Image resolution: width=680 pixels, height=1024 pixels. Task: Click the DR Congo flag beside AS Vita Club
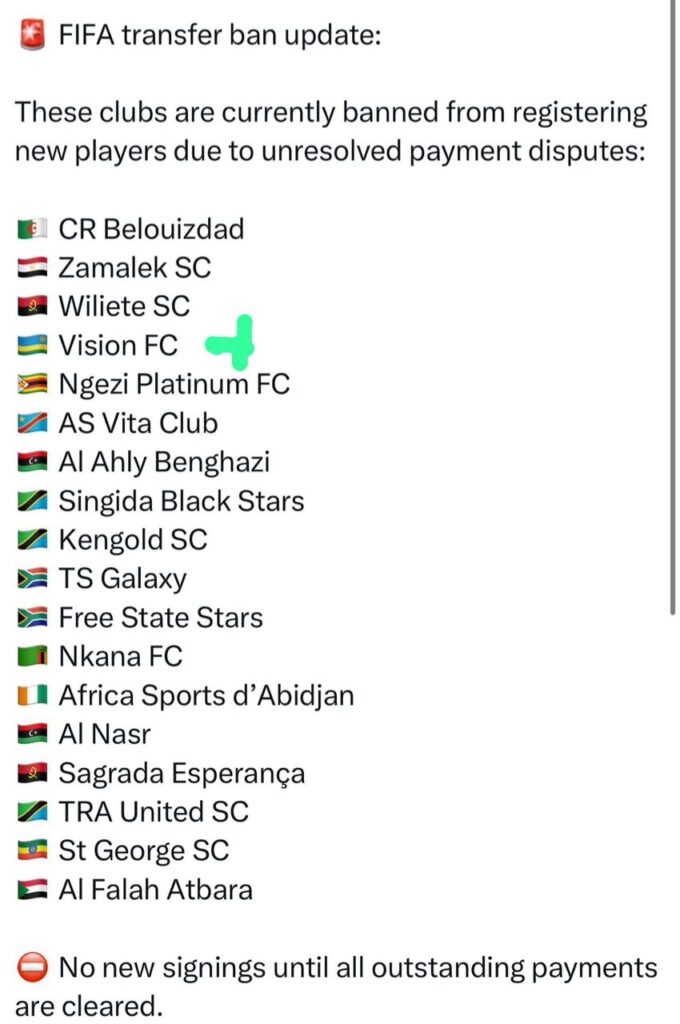pos(32,424)
